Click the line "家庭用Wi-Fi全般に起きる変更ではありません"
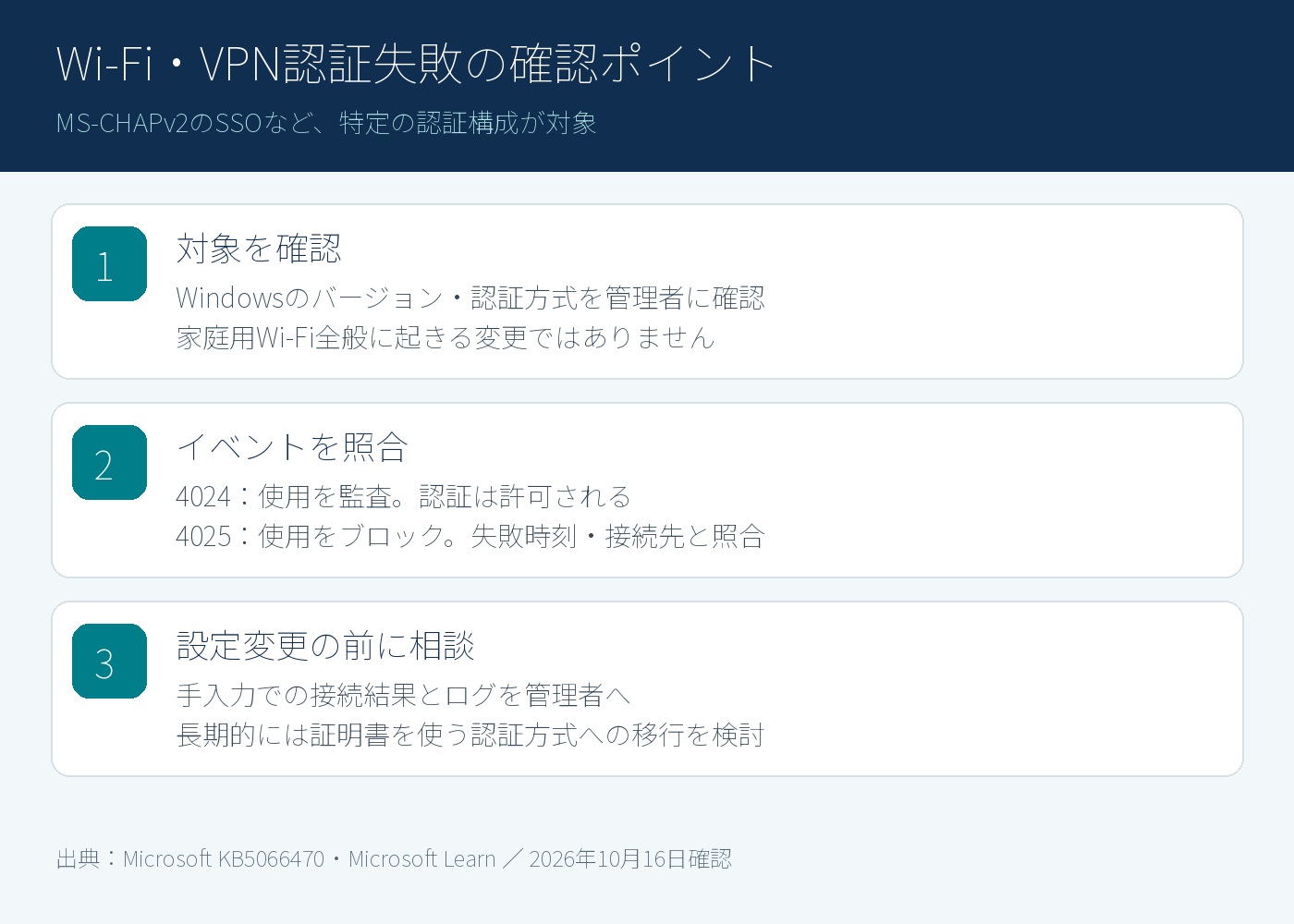 click(x=446, y=337)
